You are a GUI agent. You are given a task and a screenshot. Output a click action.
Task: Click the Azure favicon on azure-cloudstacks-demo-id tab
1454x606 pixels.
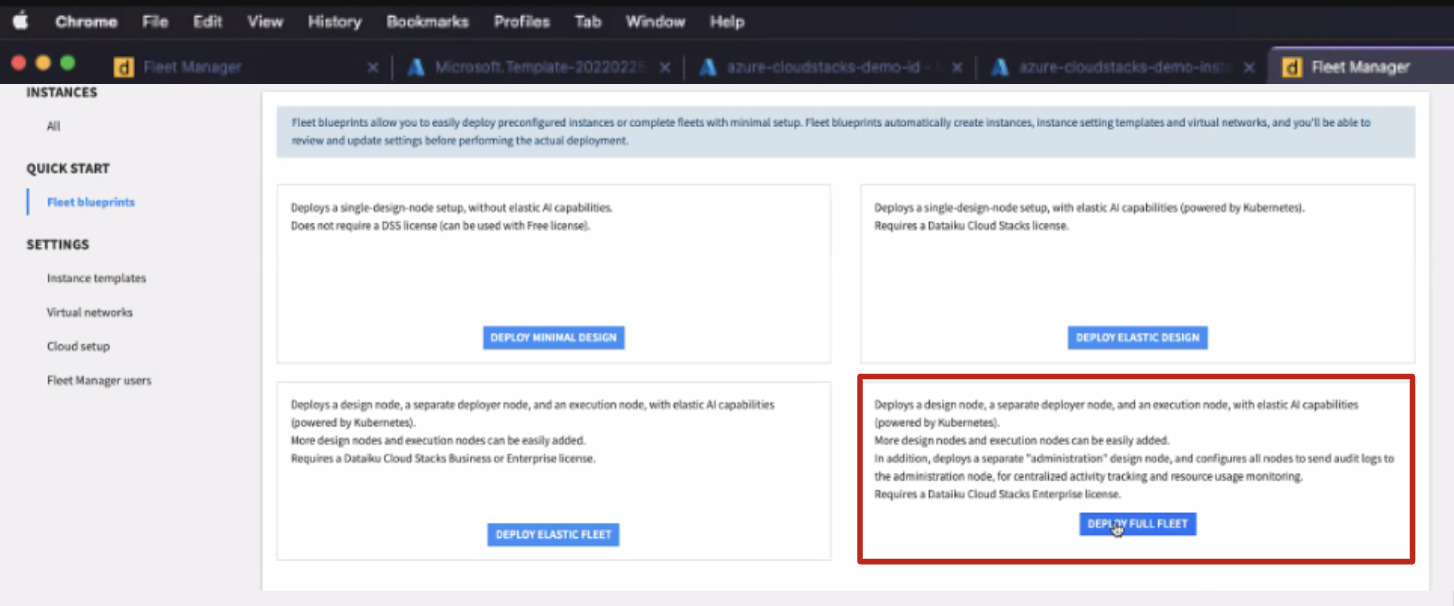coord(709,67)
